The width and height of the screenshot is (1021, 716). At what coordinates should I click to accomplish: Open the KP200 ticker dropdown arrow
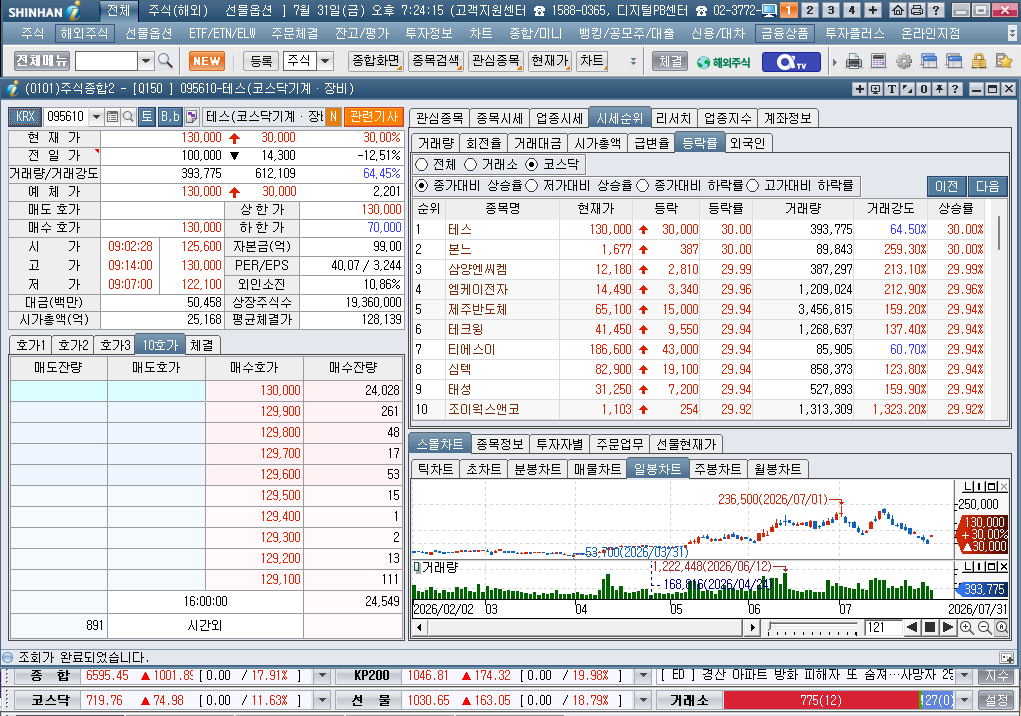tap(643, 676)
